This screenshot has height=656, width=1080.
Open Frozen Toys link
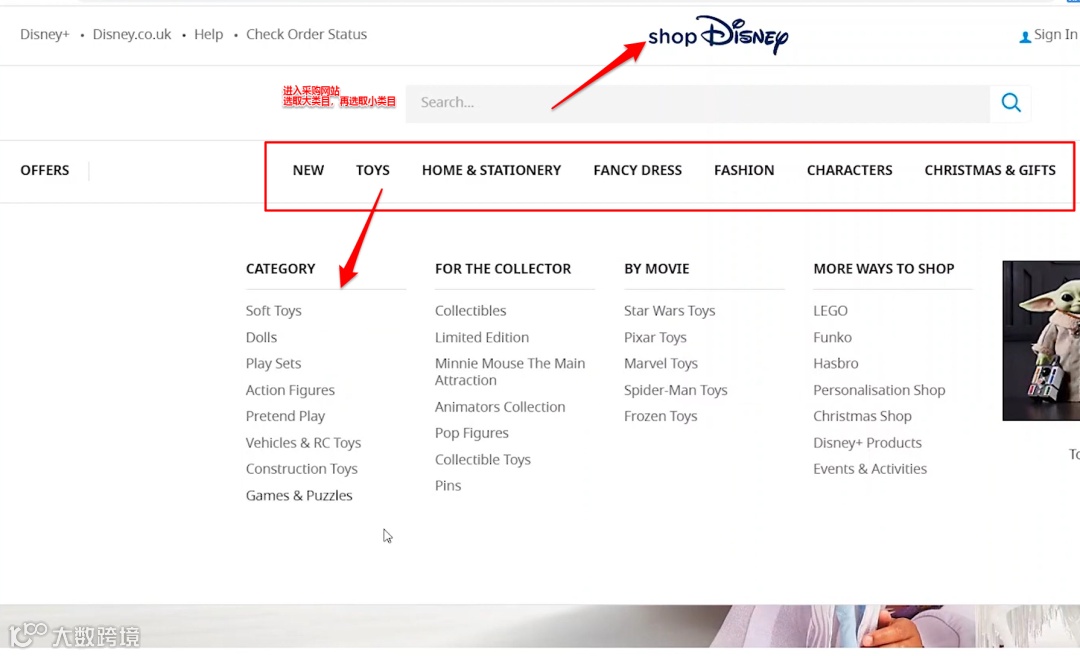click(x=661, y=416)
